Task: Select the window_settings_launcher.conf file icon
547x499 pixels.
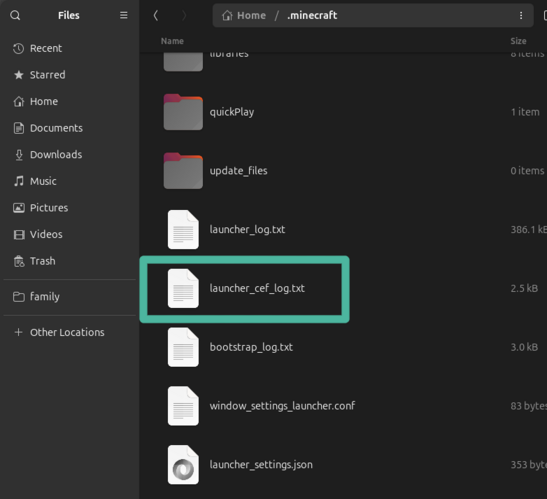Action: point(183,406)
